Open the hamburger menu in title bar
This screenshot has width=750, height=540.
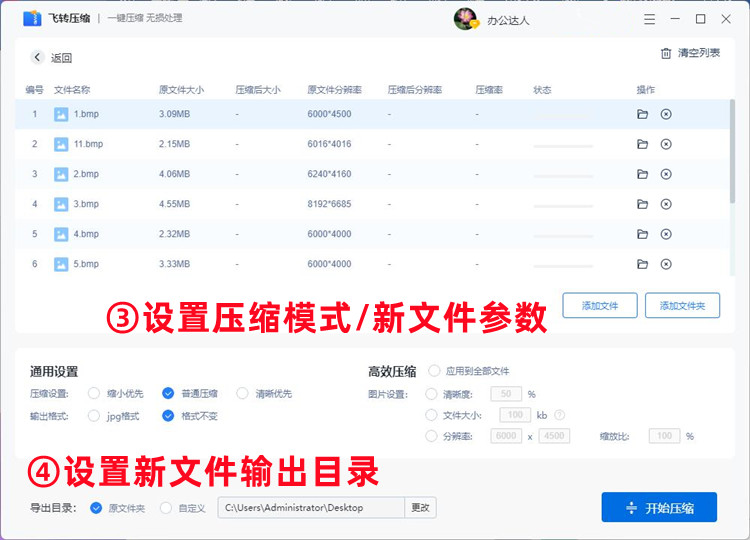tap(650, 19)
